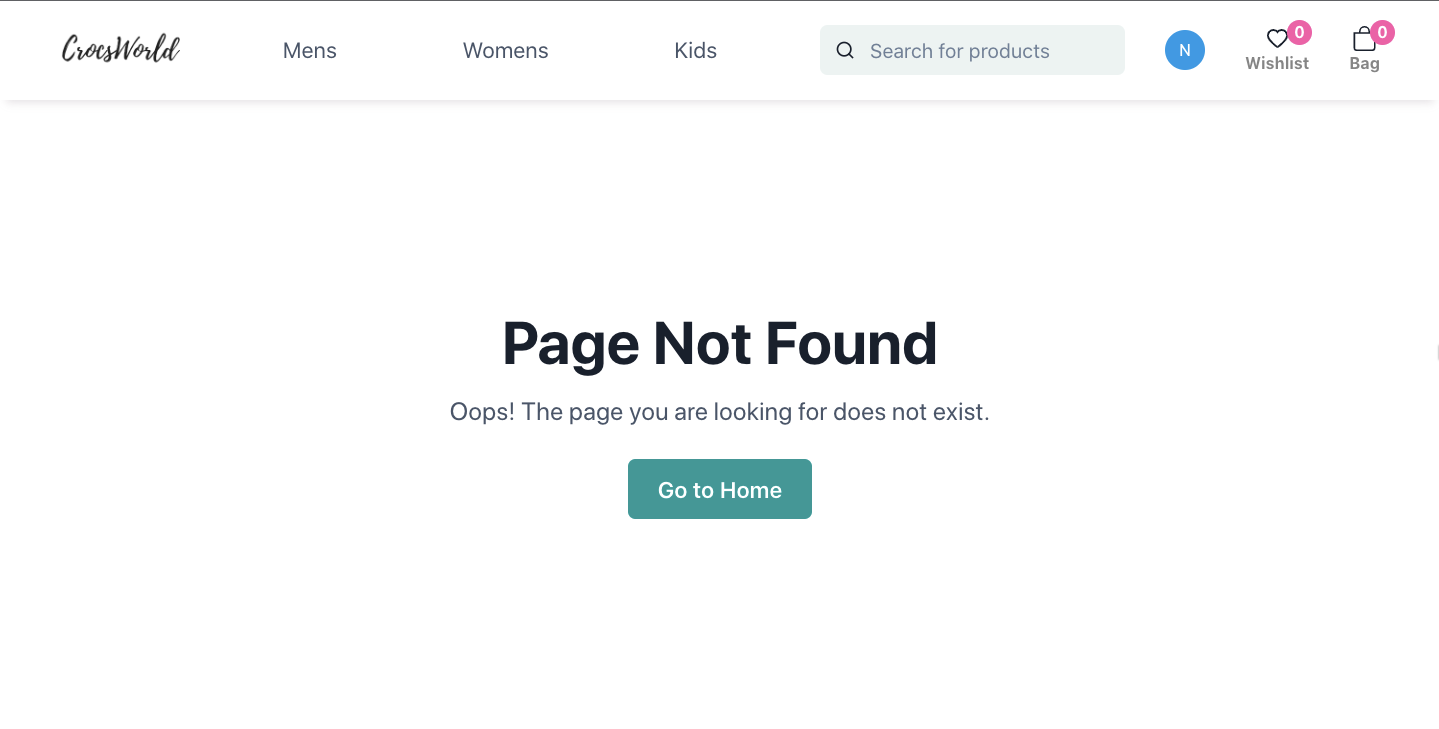
Task: Open the Kids category
Action: [695, 50]
